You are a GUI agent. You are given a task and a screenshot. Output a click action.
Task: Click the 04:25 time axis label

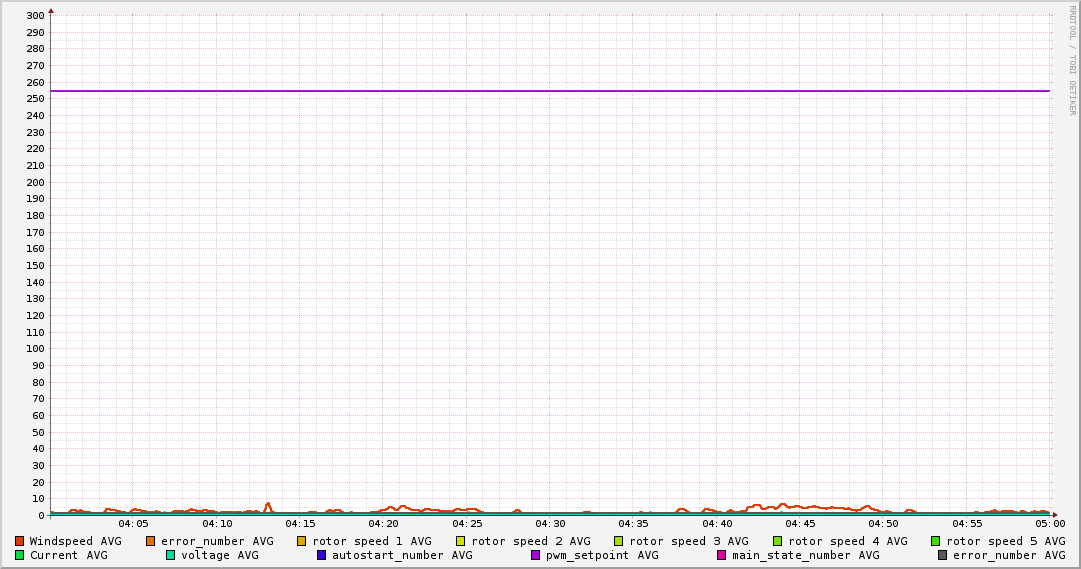click(x=467, y=524)
